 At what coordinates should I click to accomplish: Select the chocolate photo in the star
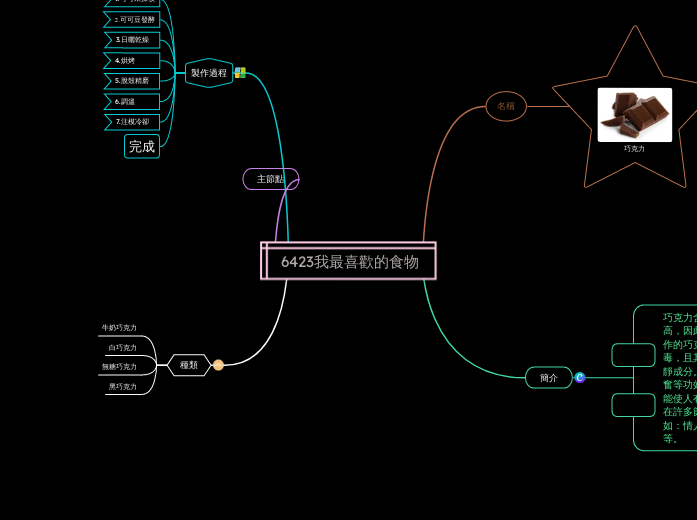click(635, 115)
